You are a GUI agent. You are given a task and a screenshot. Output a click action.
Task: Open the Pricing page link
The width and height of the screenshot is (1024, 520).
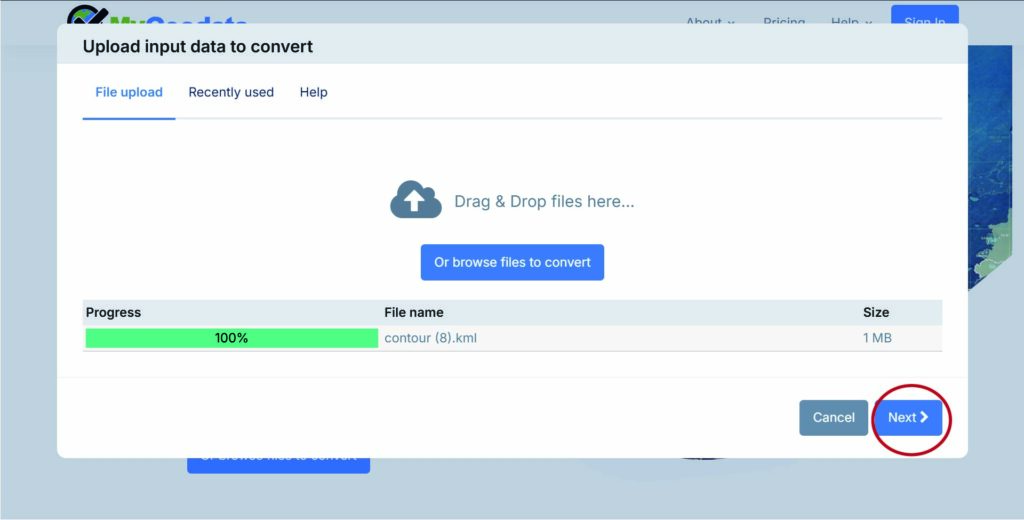[783, 22]
